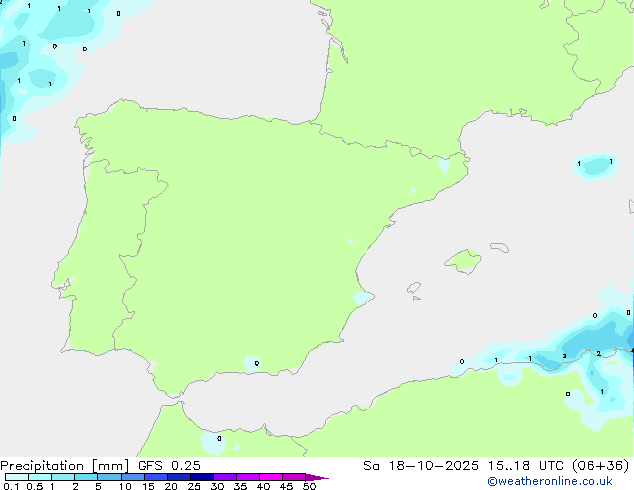Click the Mallorca island on the map
Image resolution: width=634 pixels, height=490 pixels.
click(x=463, y=262)
